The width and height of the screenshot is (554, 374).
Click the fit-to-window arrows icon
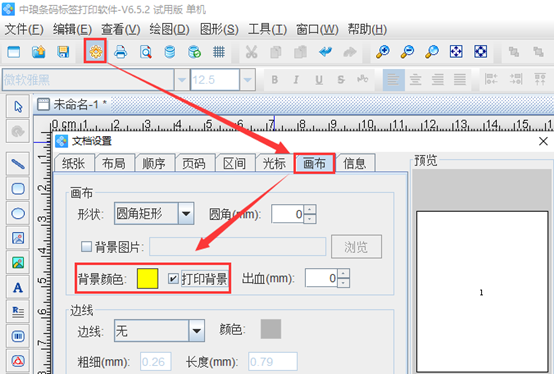tap(456, 52)
